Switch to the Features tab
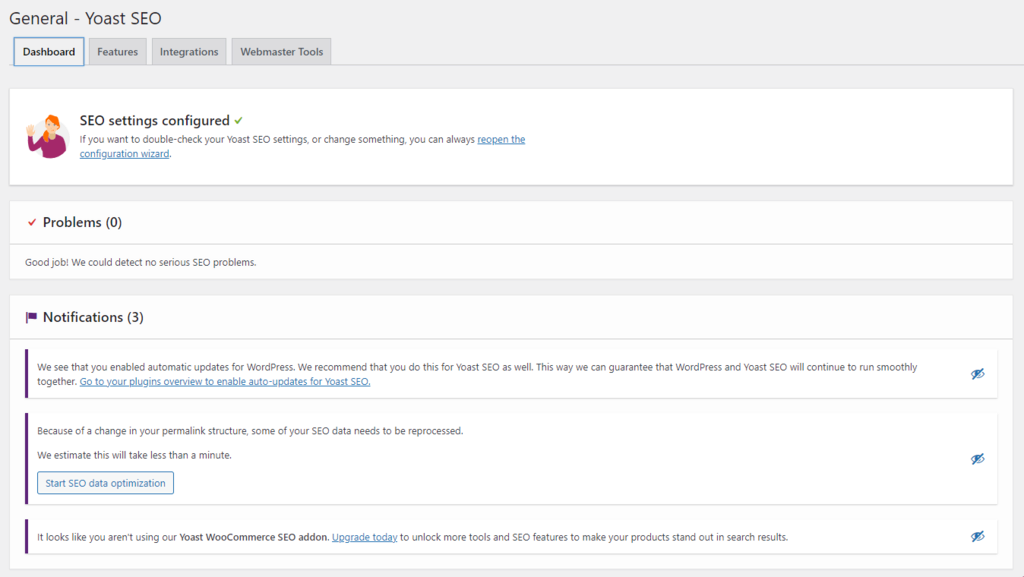The height and width of the screenshot is (577, 1024). tap(117, 51)
